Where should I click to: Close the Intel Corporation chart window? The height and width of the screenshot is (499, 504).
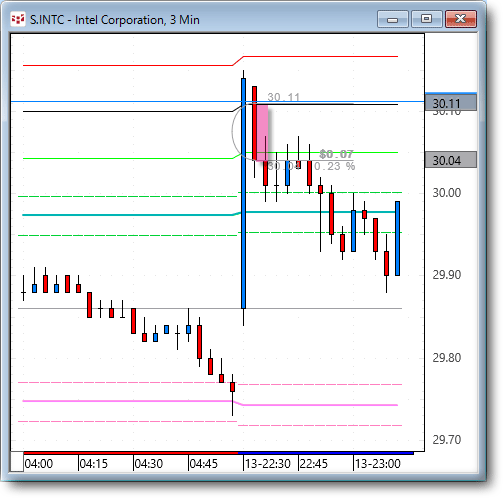pyautogui.click(x=461, y=19)
